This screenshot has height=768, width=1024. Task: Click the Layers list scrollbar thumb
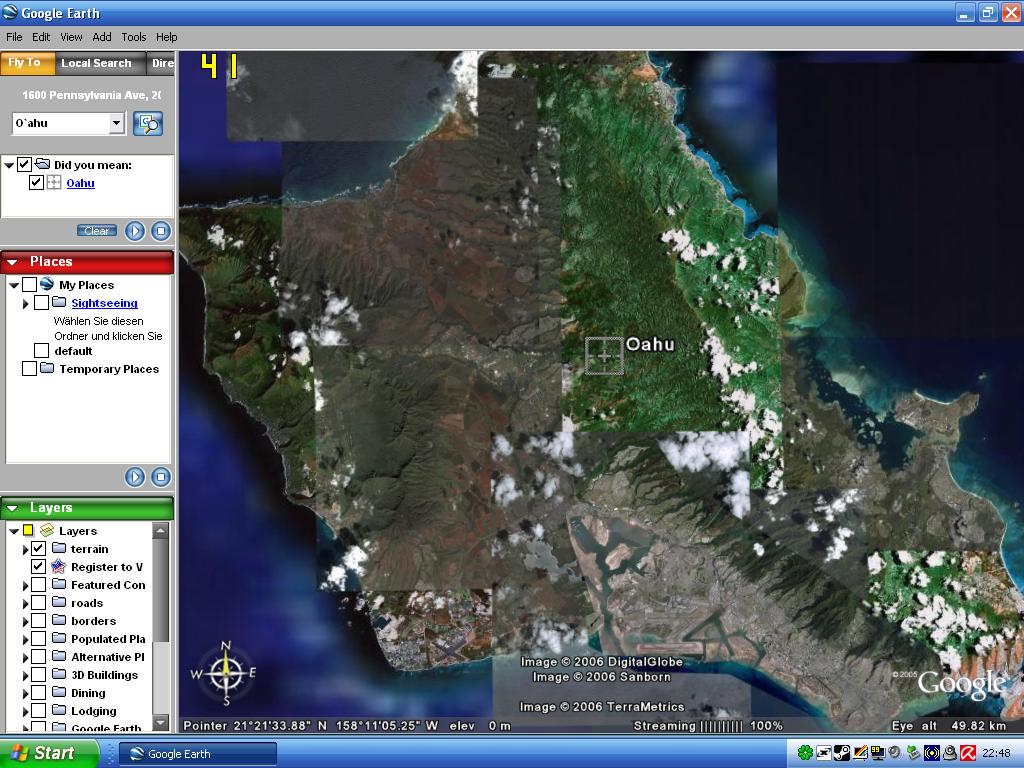[x=161, y=591]
